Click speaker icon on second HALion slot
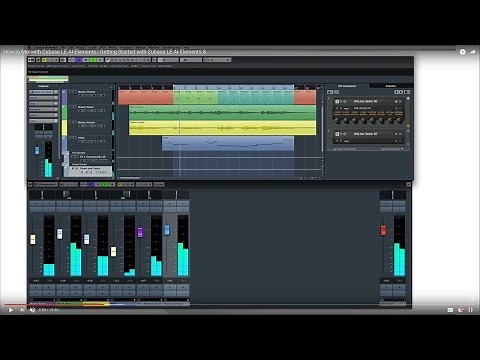This screenshot has height=360, width=480. click(x=396, y=134)
